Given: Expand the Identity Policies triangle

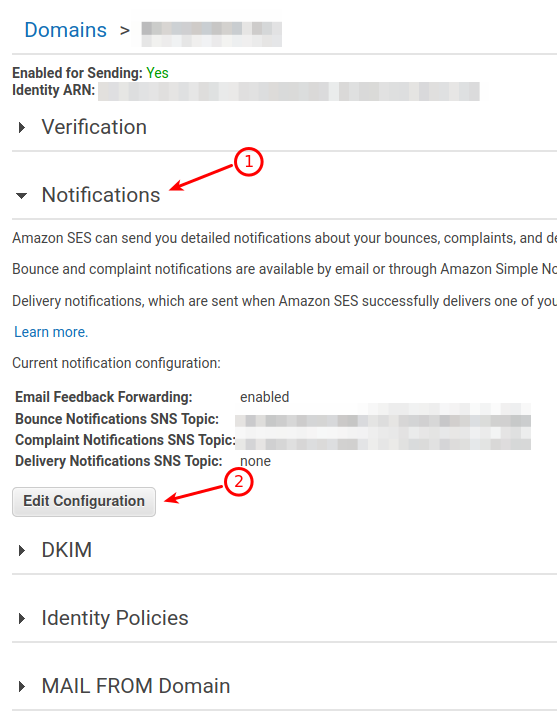Looking at the screenshot, I should tap(22, 619).
